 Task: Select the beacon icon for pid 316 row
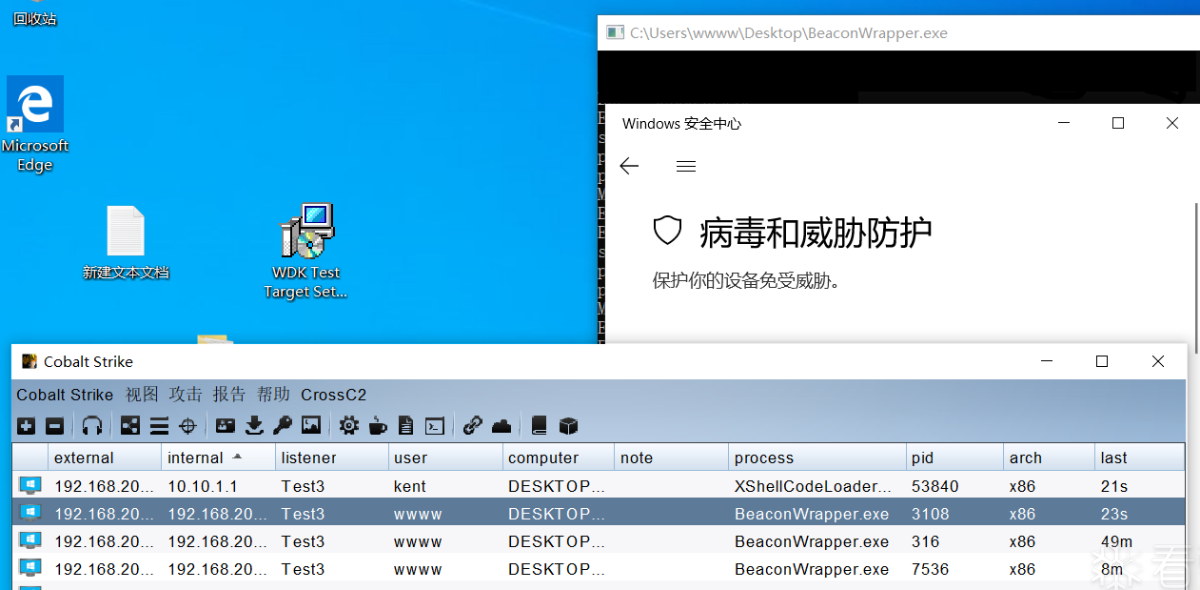(x=30, y=541)
